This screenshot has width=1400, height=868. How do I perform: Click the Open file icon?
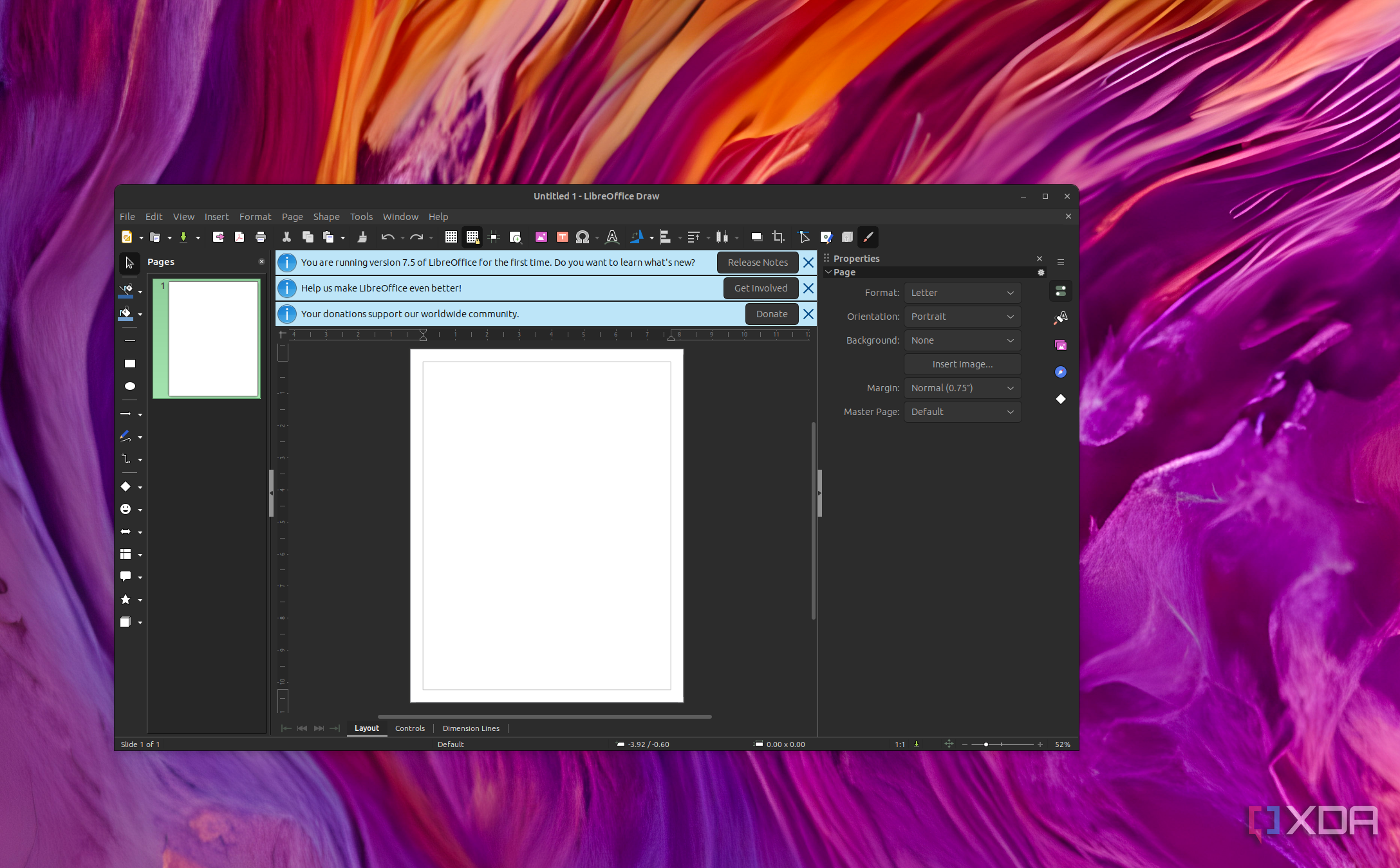point(155,237)
